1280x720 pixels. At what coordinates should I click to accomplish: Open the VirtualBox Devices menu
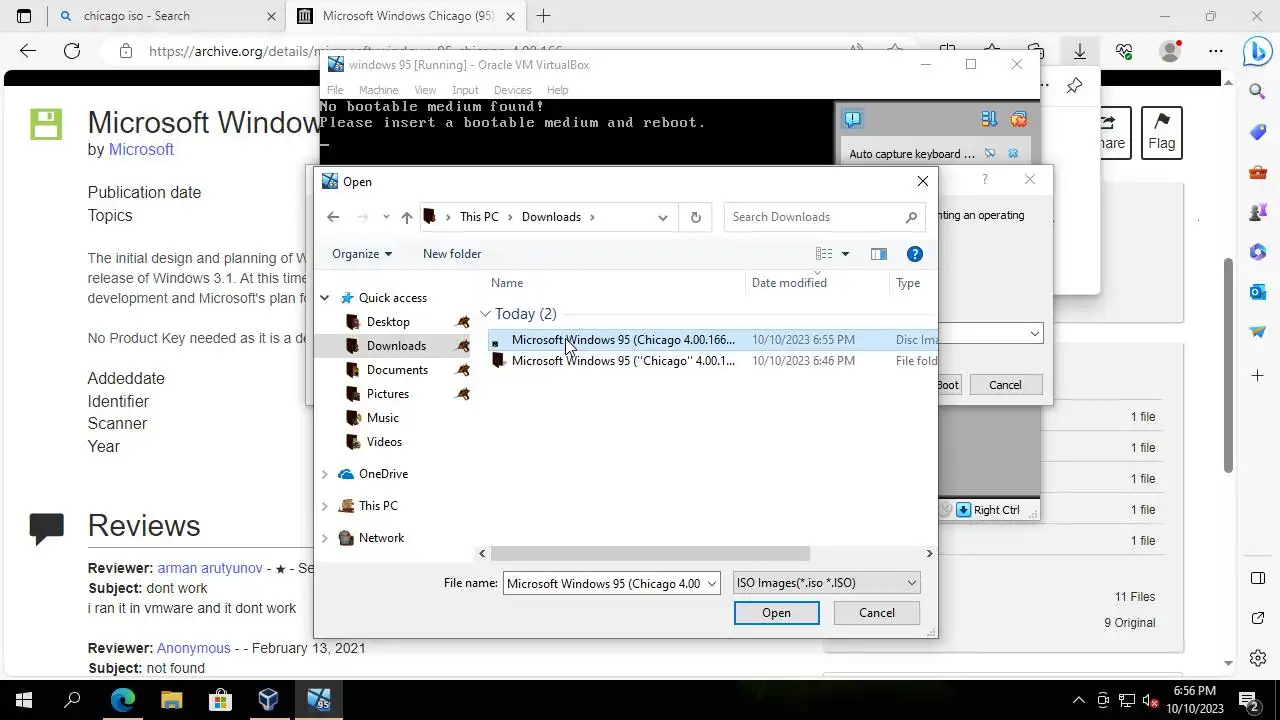pos(512,90)
